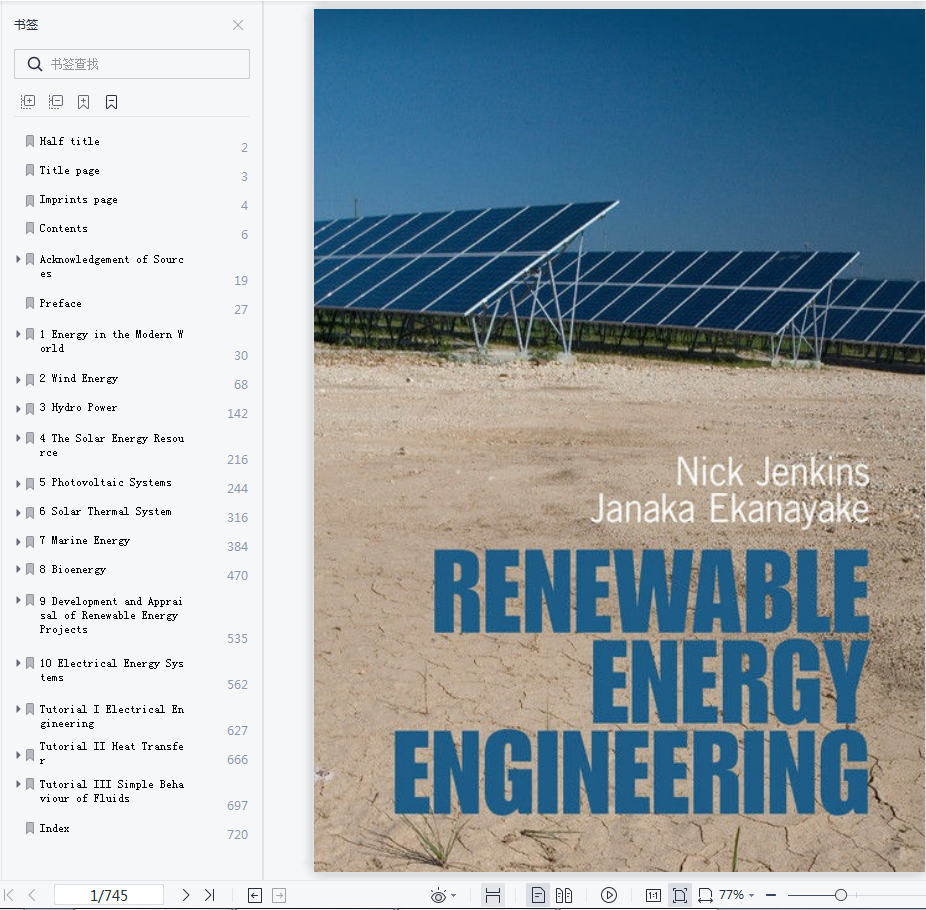Screen dimensions: 926x910
Task: Expand 1 Energy in the Modern World
Action: click(18, 334)
